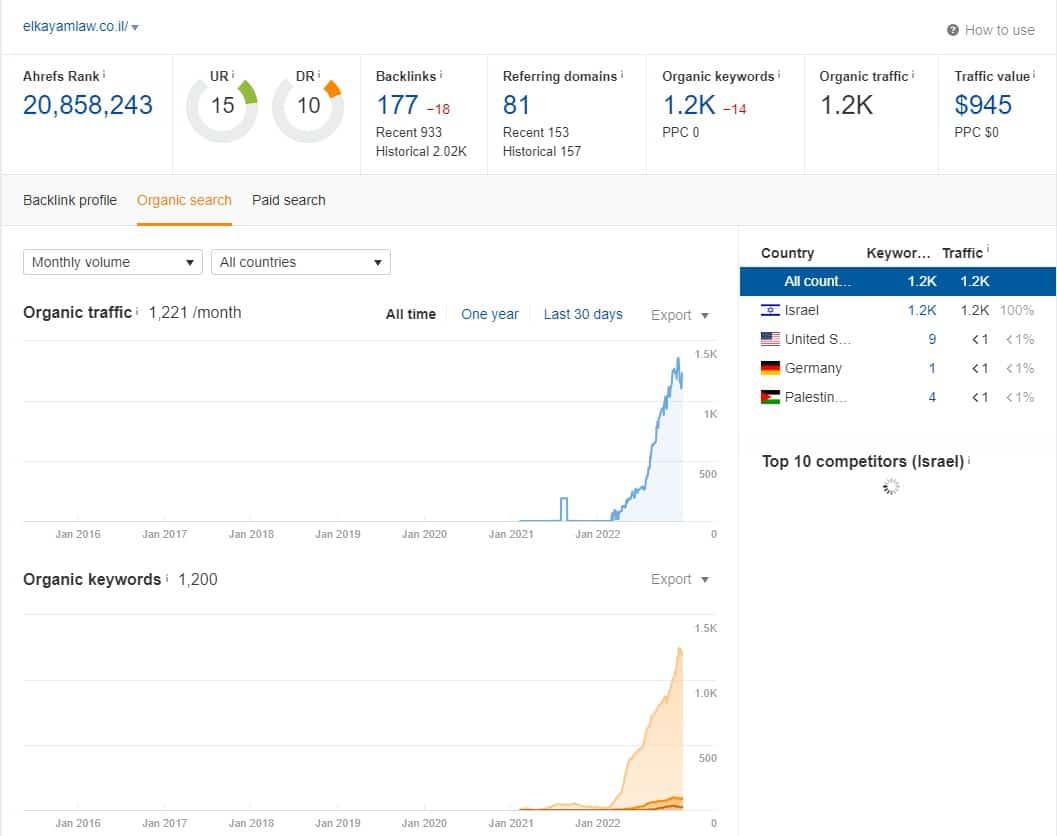Click the loading spinner under Top 10 competitors

pos(891,487)
